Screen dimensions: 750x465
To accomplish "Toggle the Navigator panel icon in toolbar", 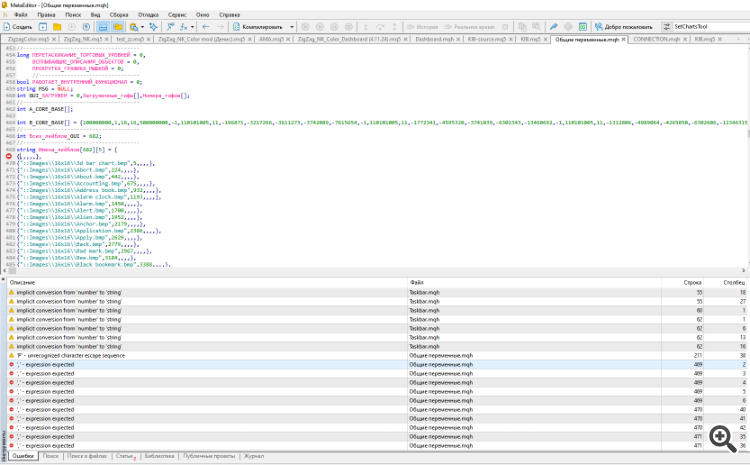I will click(x=103, y=27).
